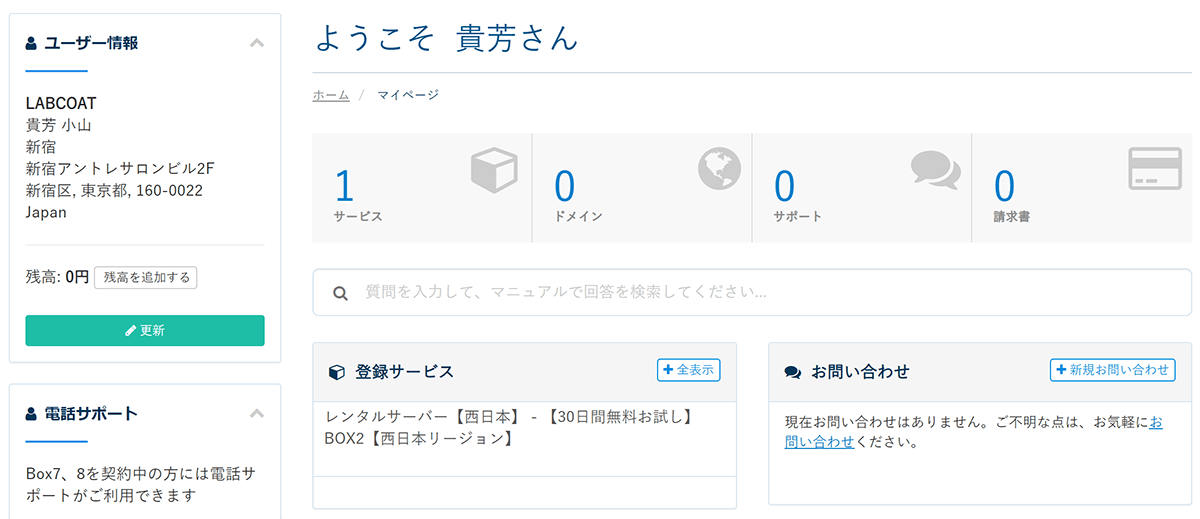1200x519 pixels.
Task: Click the invoice credit card icon
Action: click(1155, 169)
